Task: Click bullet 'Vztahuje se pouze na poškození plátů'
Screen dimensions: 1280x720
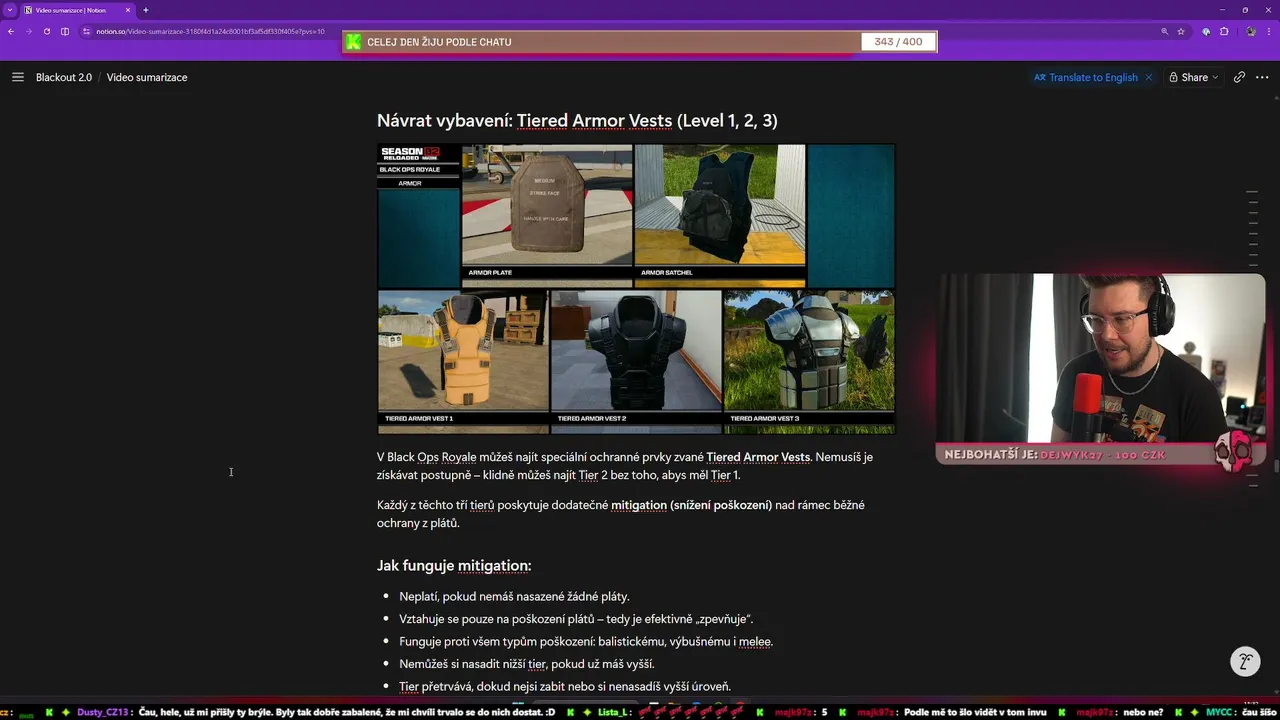Action: pos(576,619)
